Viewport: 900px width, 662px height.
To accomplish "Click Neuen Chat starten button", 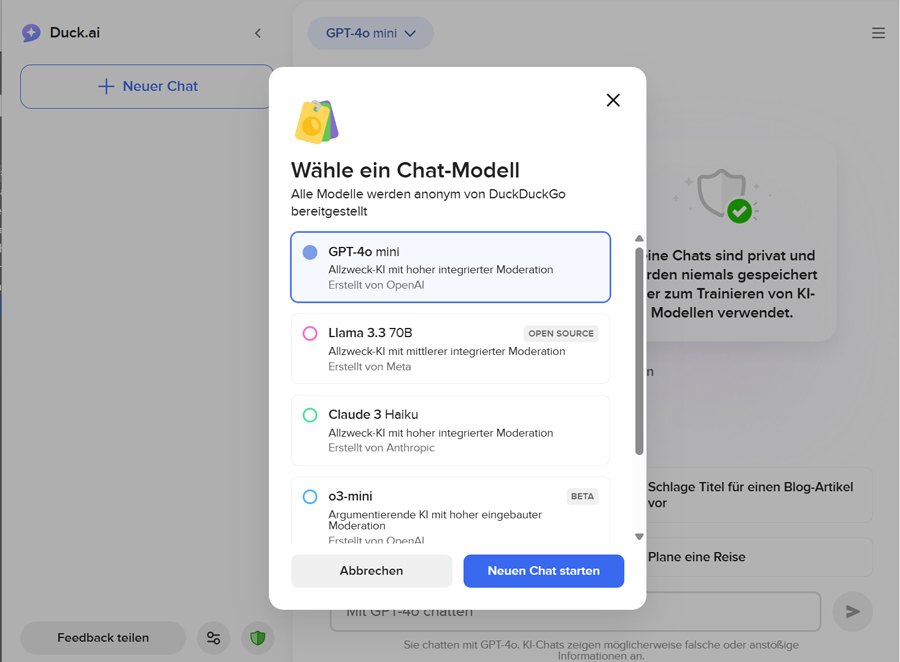I will pyautogui.click(x=544, y=571).
